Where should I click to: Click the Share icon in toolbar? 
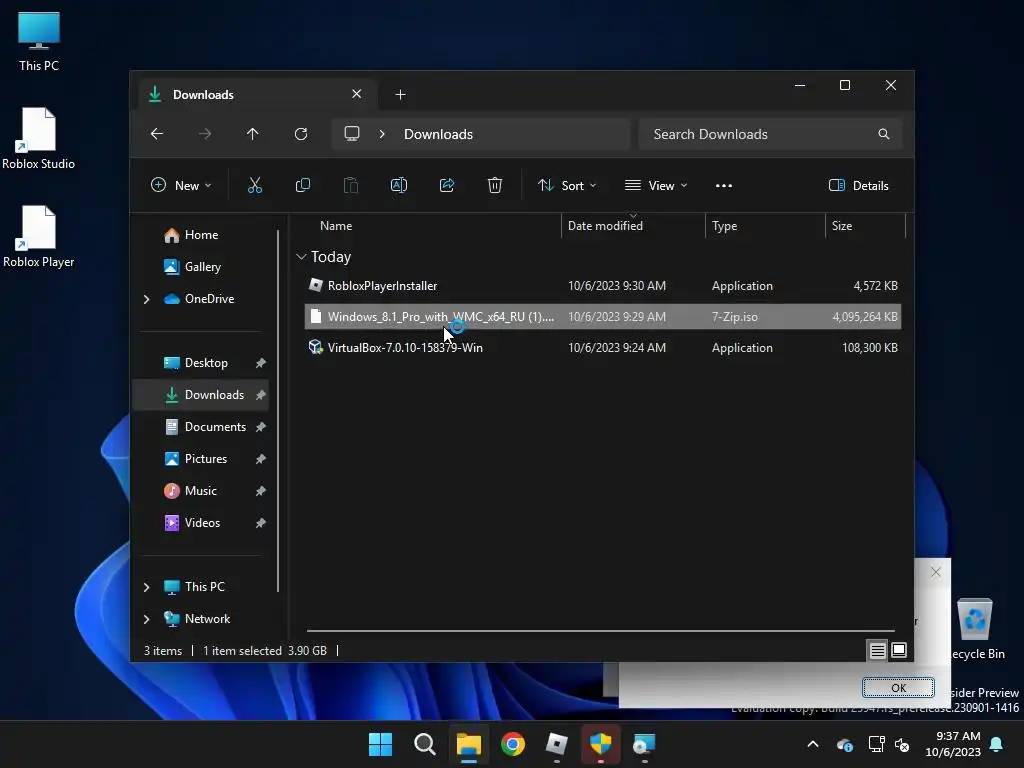point(447,185)
